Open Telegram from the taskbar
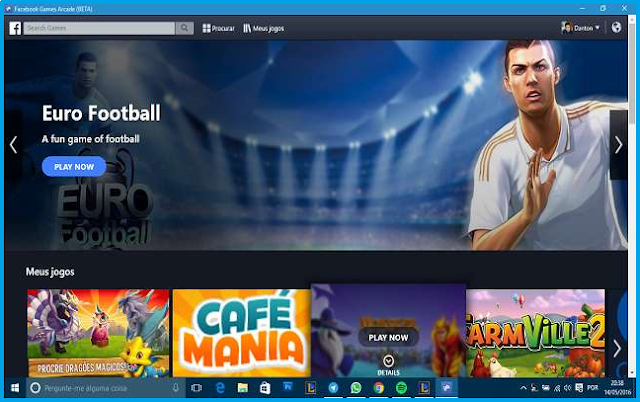 [x=333, y=388]
